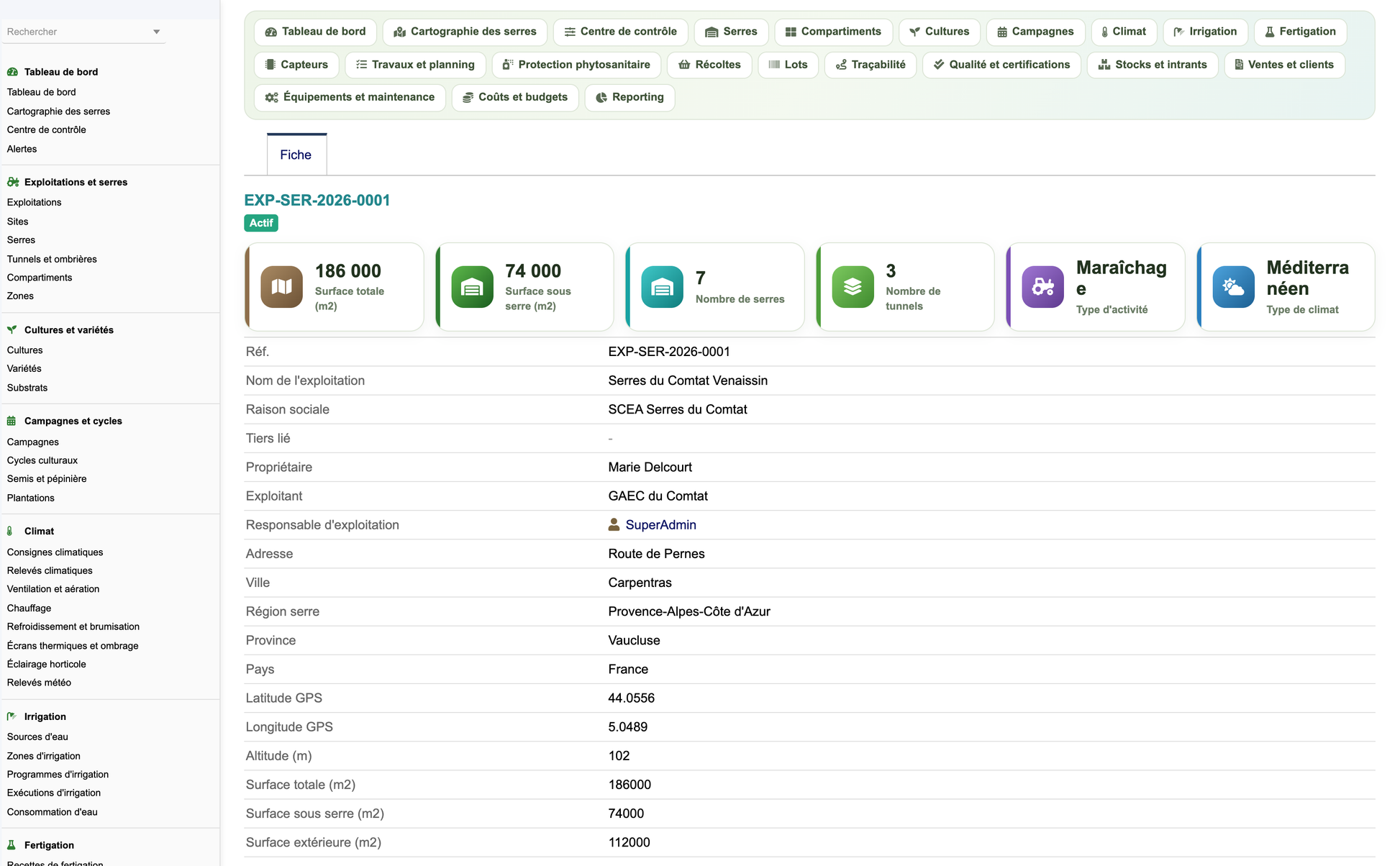Image resolution: width=1400 pixels, height=866 pixels.
Task: Open Équipements et maintenance
Action: click(350, 97)
